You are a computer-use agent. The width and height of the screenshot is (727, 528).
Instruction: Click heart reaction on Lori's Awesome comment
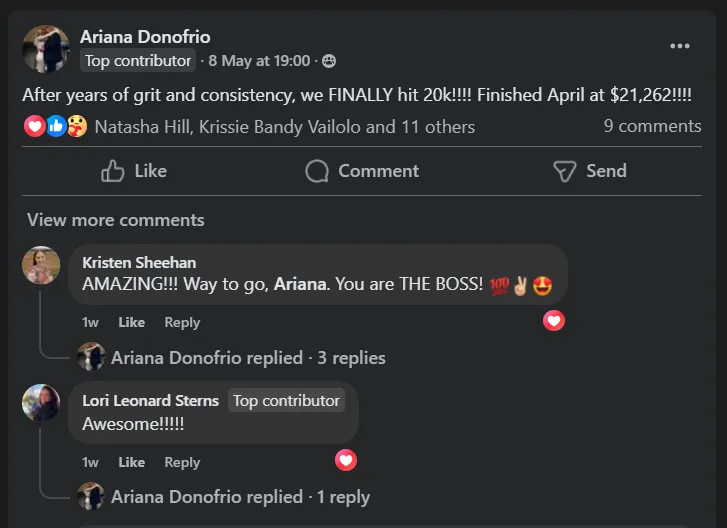pyautogui.click(x=346, y=460)
